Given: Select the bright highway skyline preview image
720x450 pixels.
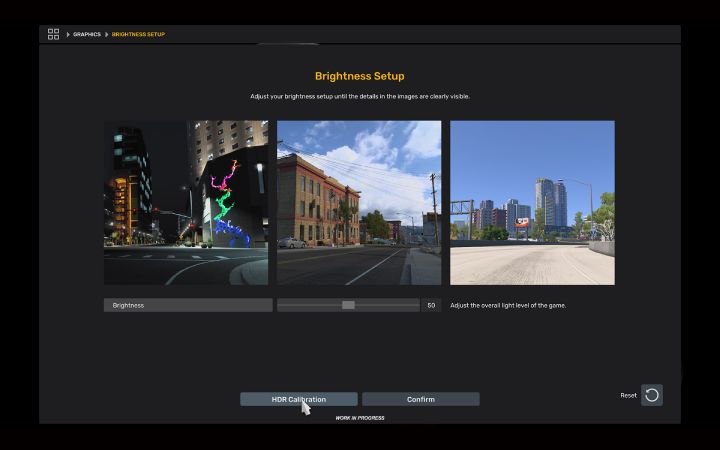Looking at the screenshot, I should (x=532, y=203).
